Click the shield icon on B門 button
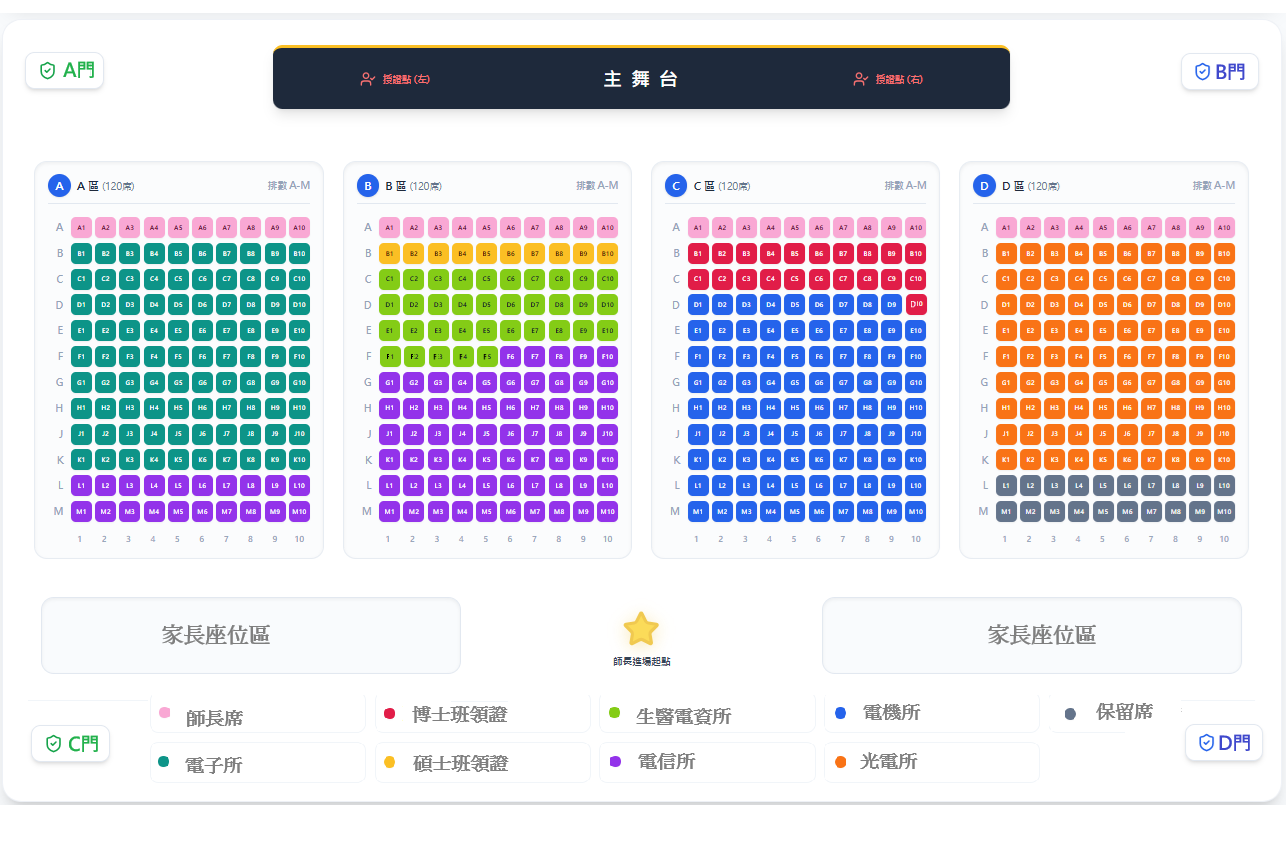The height and width of the screenshot is (860, 1286). (x=1202, y=71)
